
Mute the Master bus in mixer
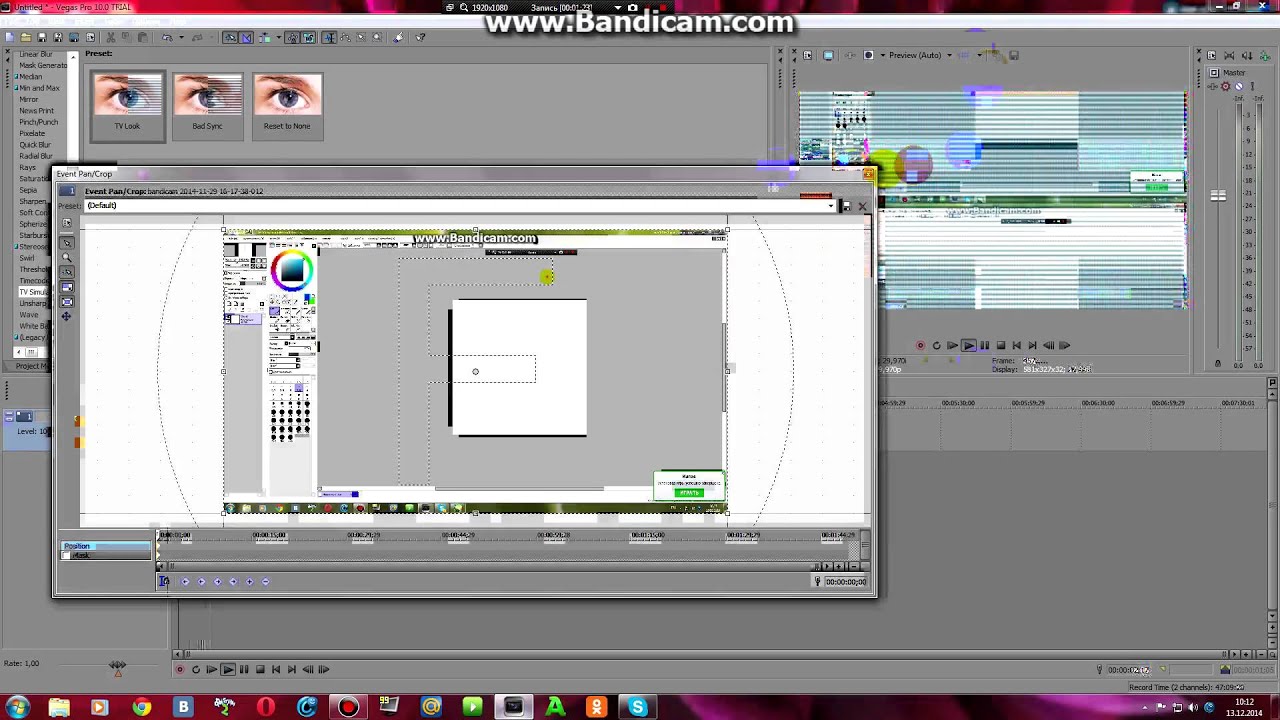click(1239, 86)
